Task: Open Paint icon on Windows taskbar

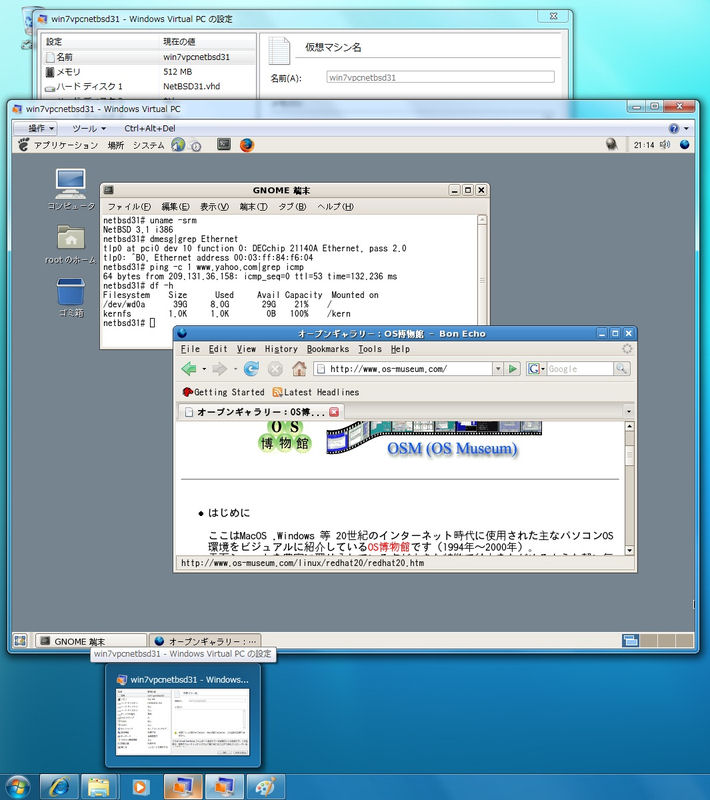Action: 265,787
